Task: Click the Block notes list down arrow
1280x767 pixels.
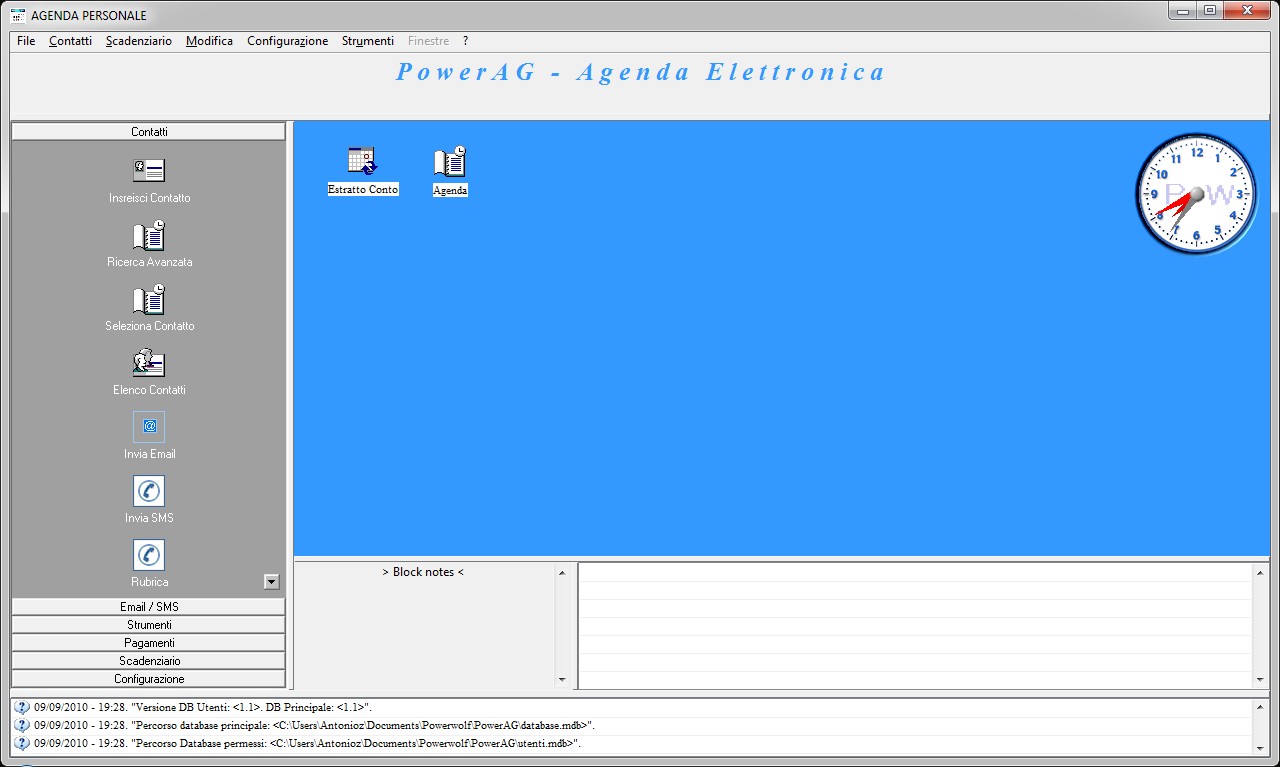Action: coord(561,680)
